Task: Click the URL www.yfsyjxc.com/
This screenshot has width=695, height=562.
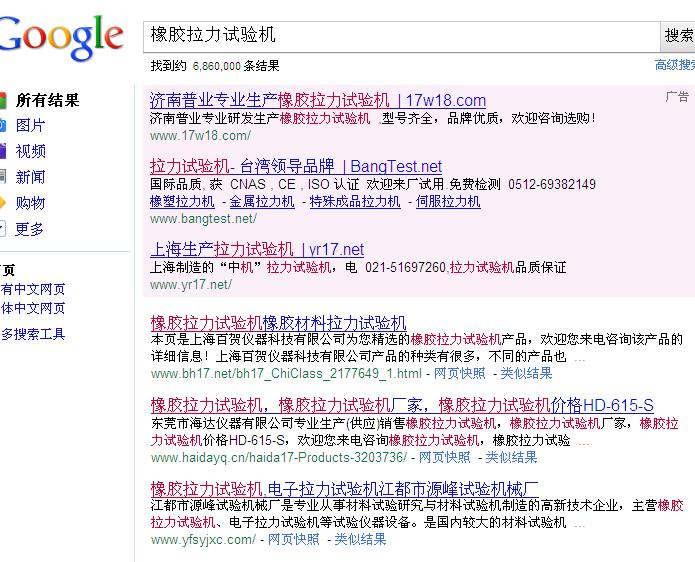Action: coord(203,539)
